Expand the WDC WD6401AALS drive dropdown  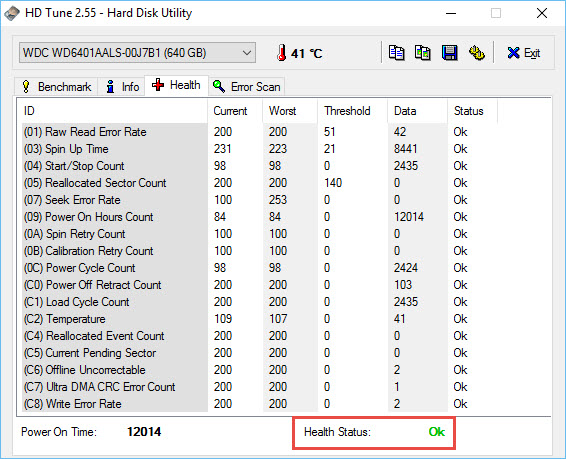138,53
